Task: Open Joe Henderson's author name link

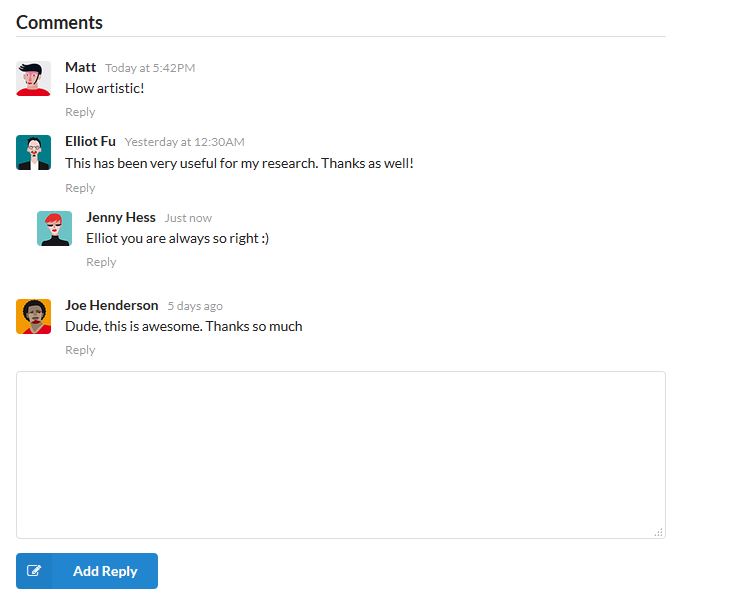Action: click(x=111, y=305)
